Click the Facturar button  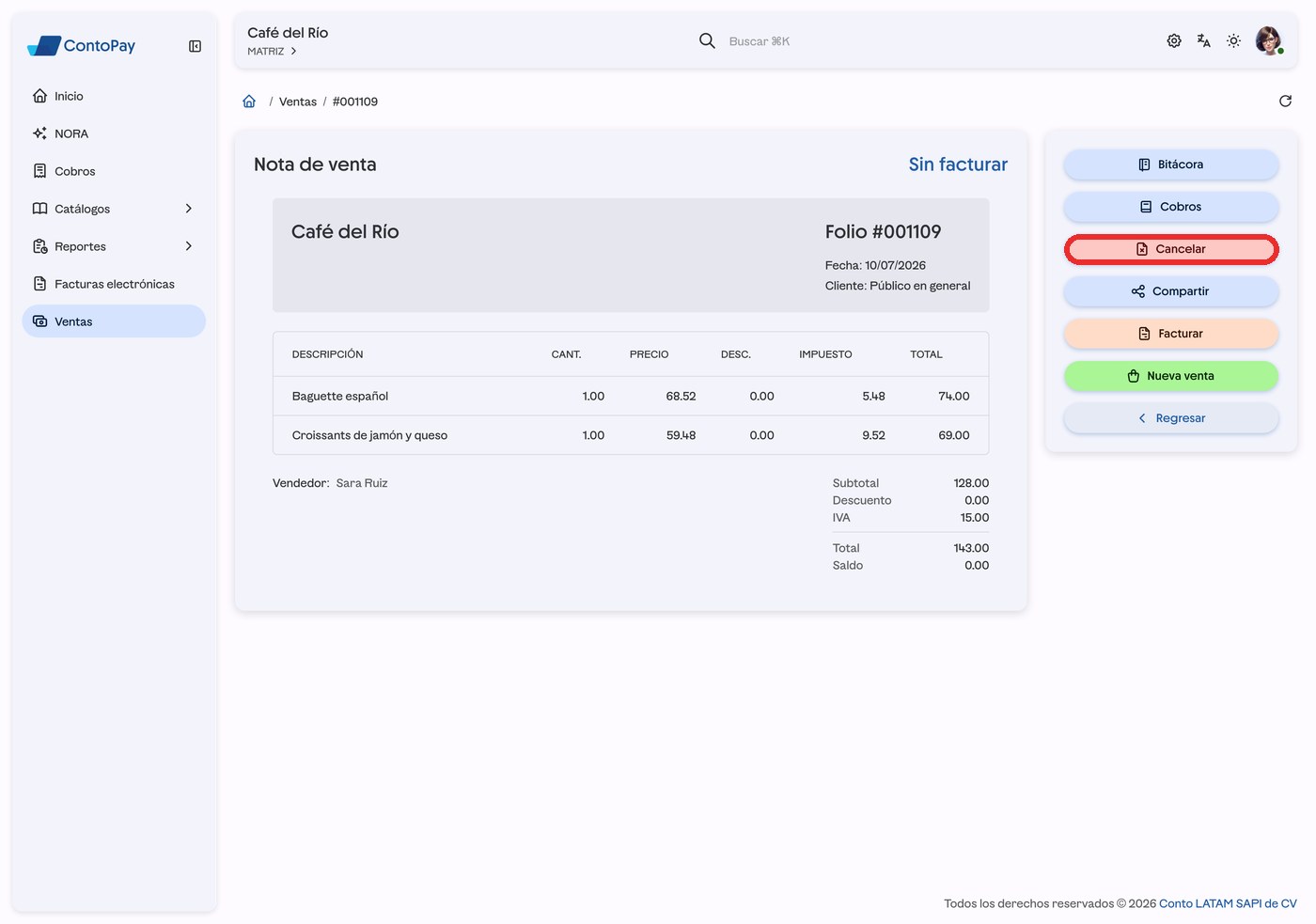pos(1171,334)
